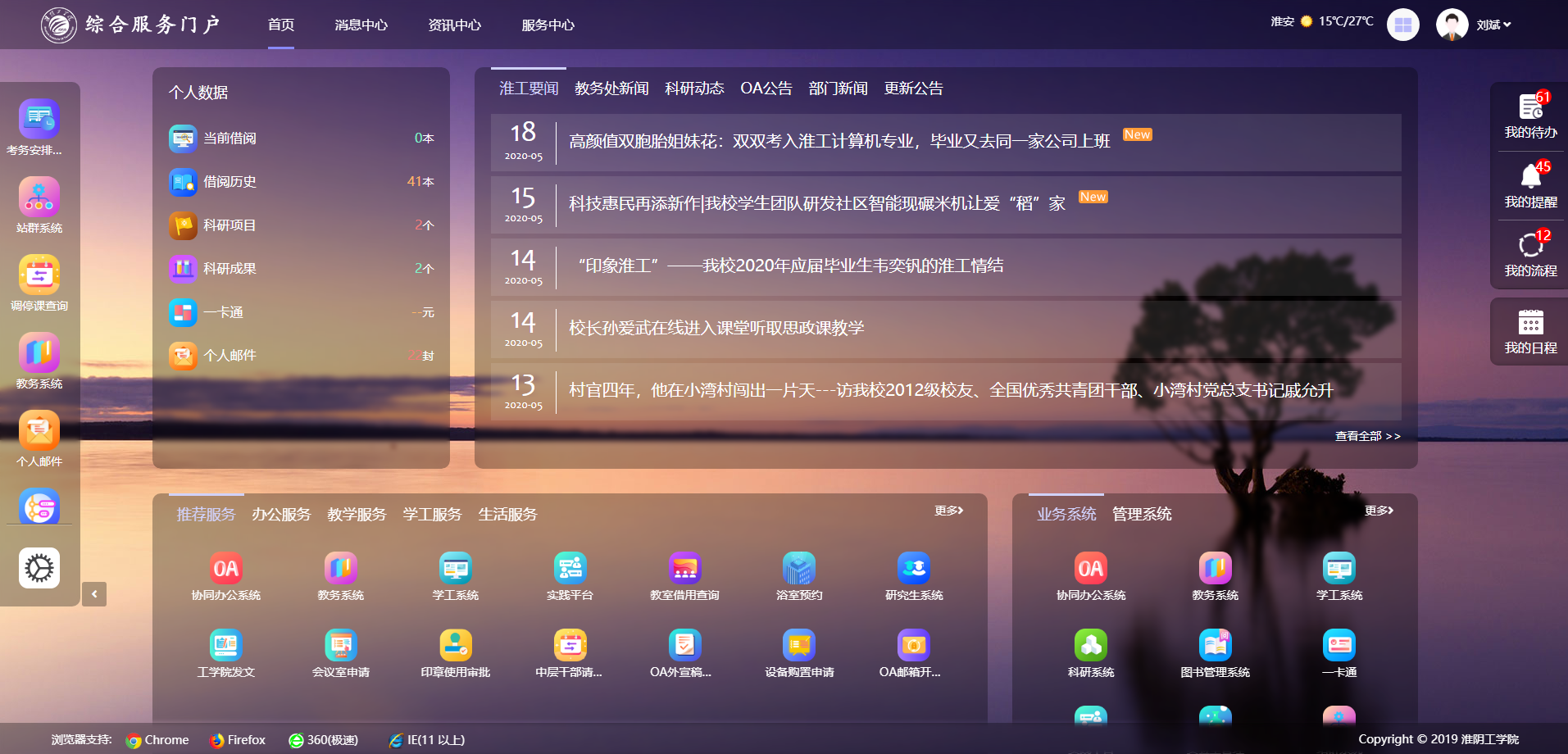This screenshot has height=754, width=1568.
Task: Click the settings gear icon in left sidebar
Action: tap(39, 568)
